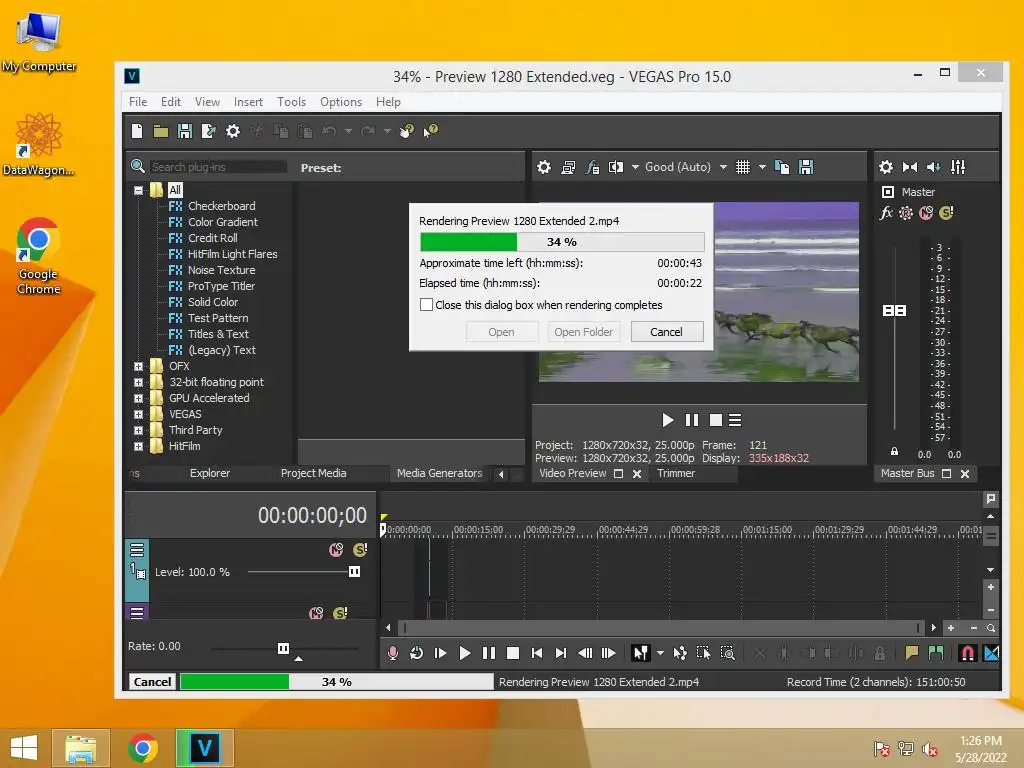
Task: Pause timeline playback in transport bar
Action: (x=488, y=653)
